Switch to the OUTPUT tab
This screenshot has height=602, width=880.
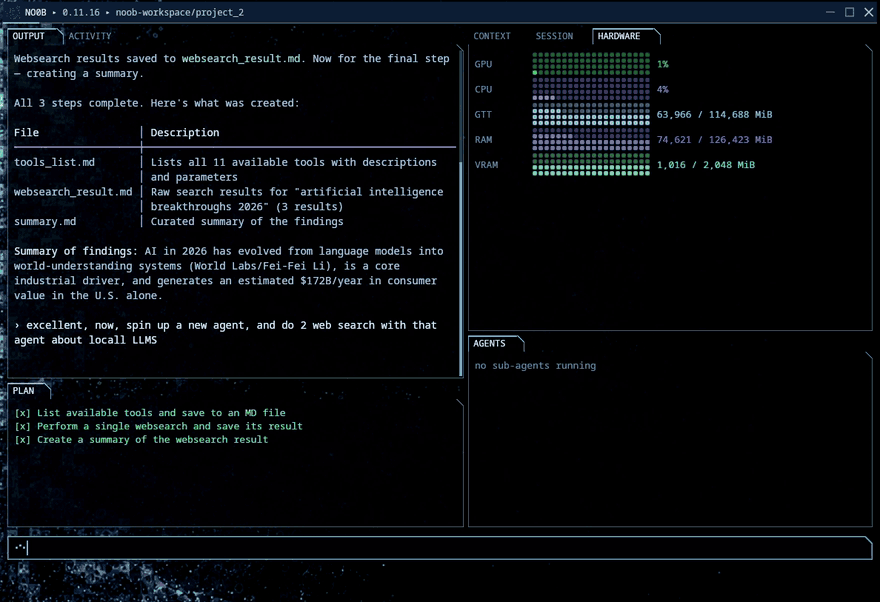(29, 36)
